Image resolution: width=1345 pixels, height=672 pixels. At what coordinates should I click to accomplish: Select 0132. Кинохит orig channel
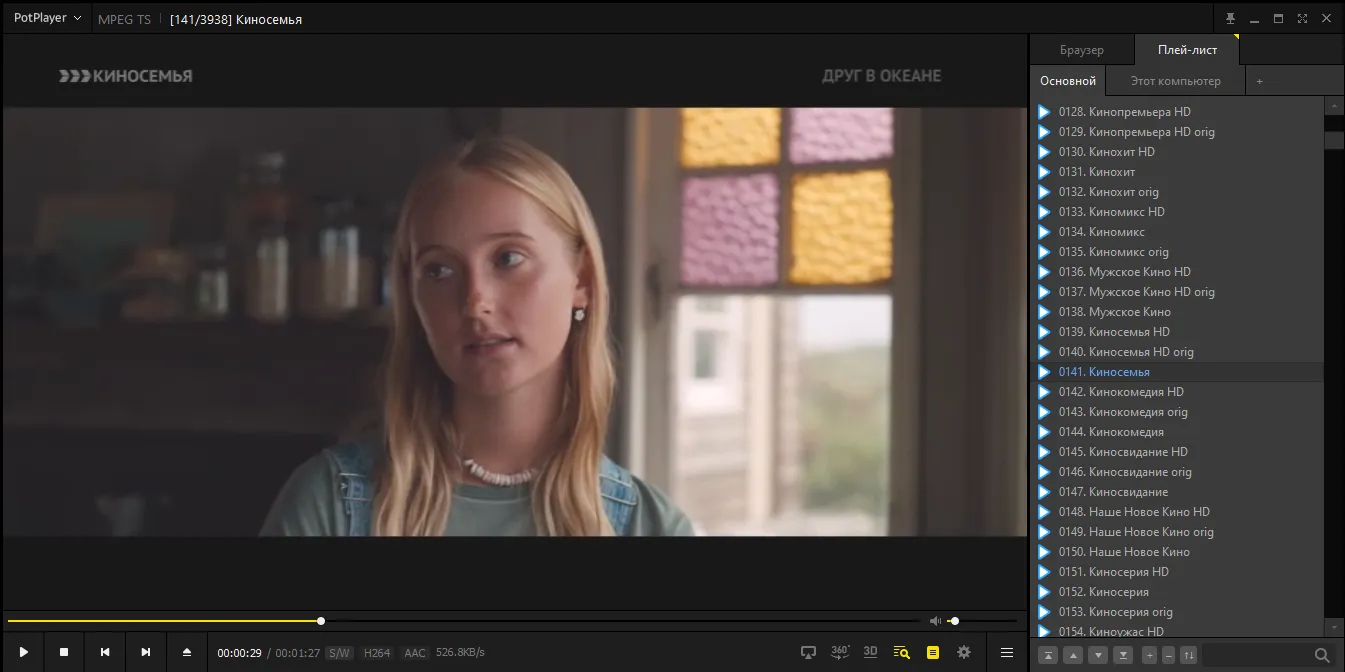(1177, 192)
